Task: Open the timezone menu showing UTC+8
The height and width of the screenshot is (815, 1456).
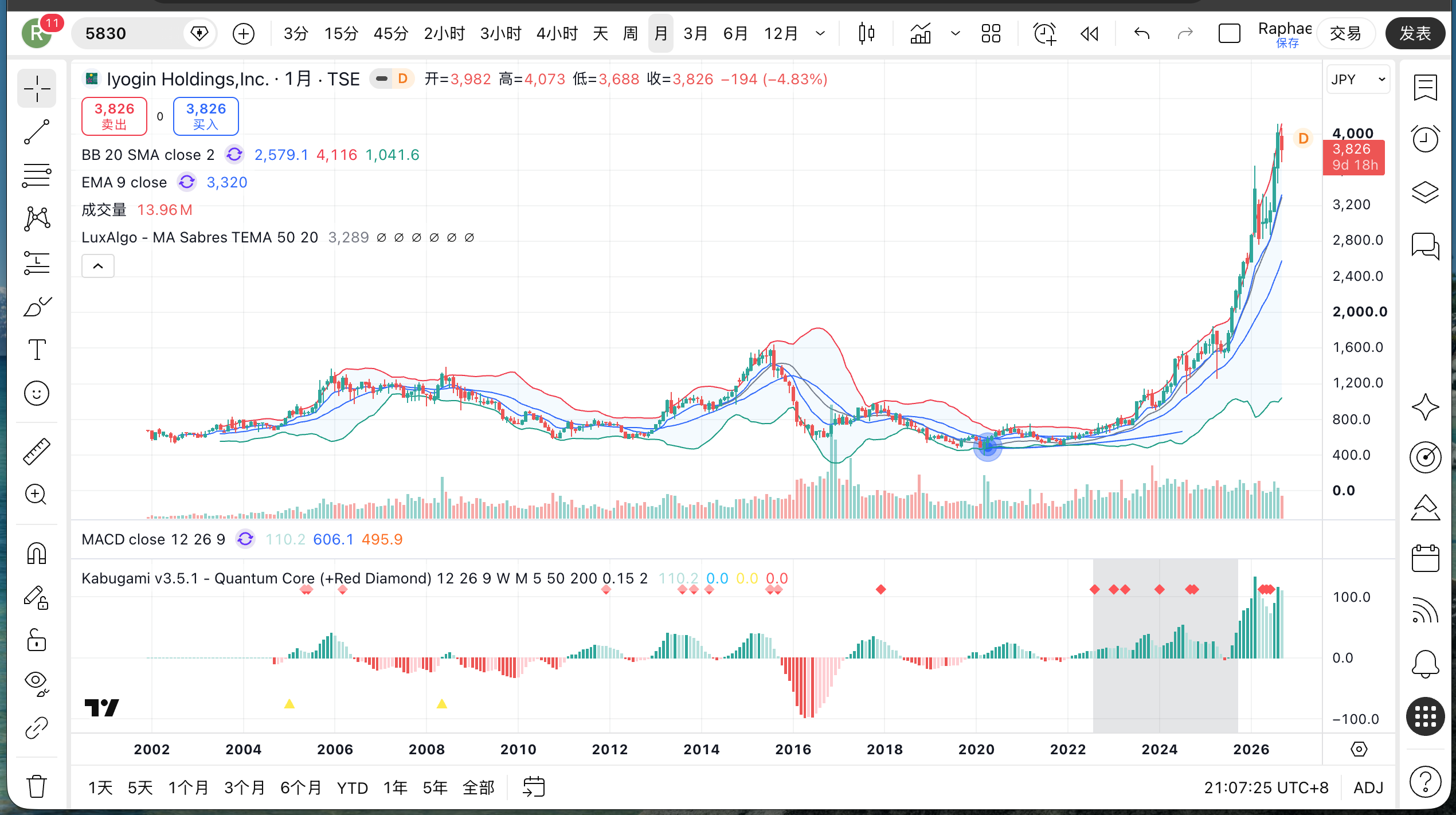Action: coord(1266,788)
